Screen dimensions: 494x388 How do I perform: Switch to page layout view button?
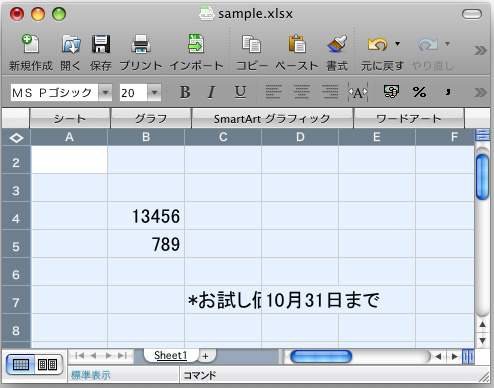47,365
